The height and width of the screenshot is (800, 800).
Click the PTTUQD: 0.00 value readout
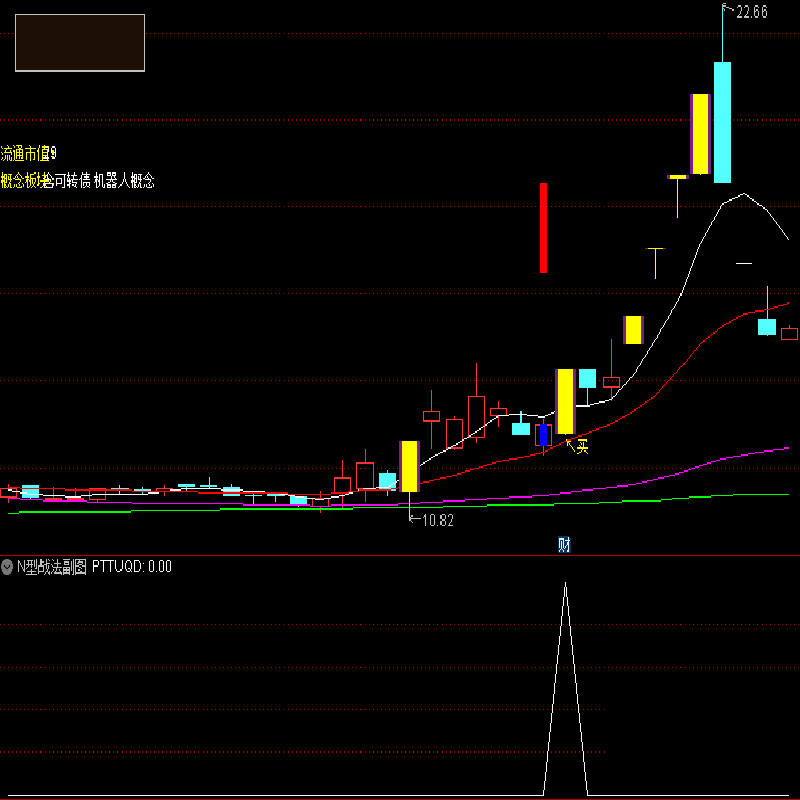tap(132, 567)
